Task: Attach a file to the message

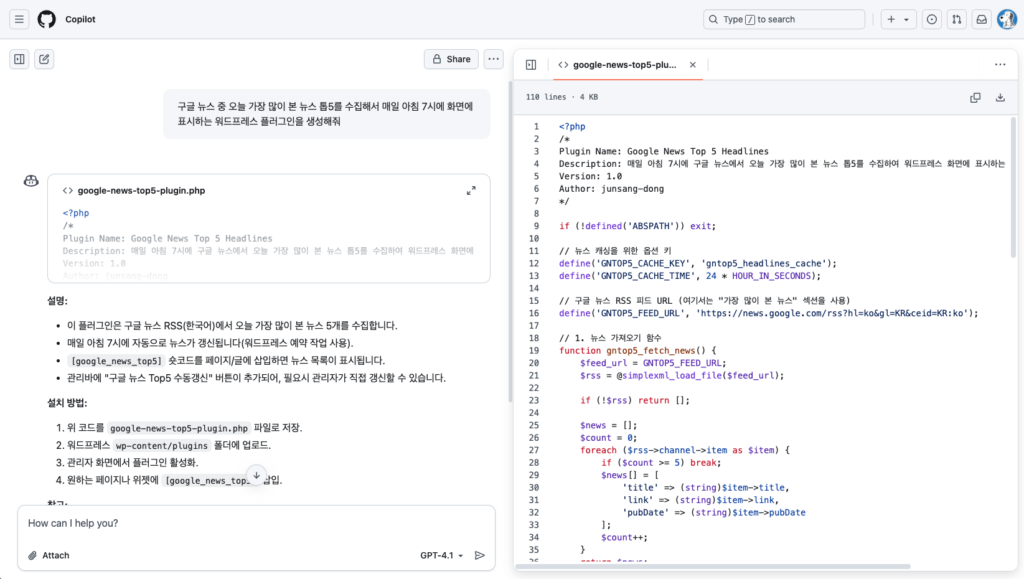Action: [x=49, y=556]
